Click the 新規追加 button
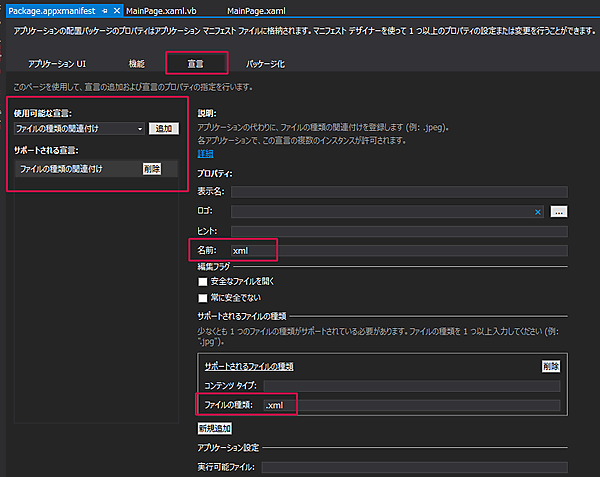 click(x=215, y=426)
